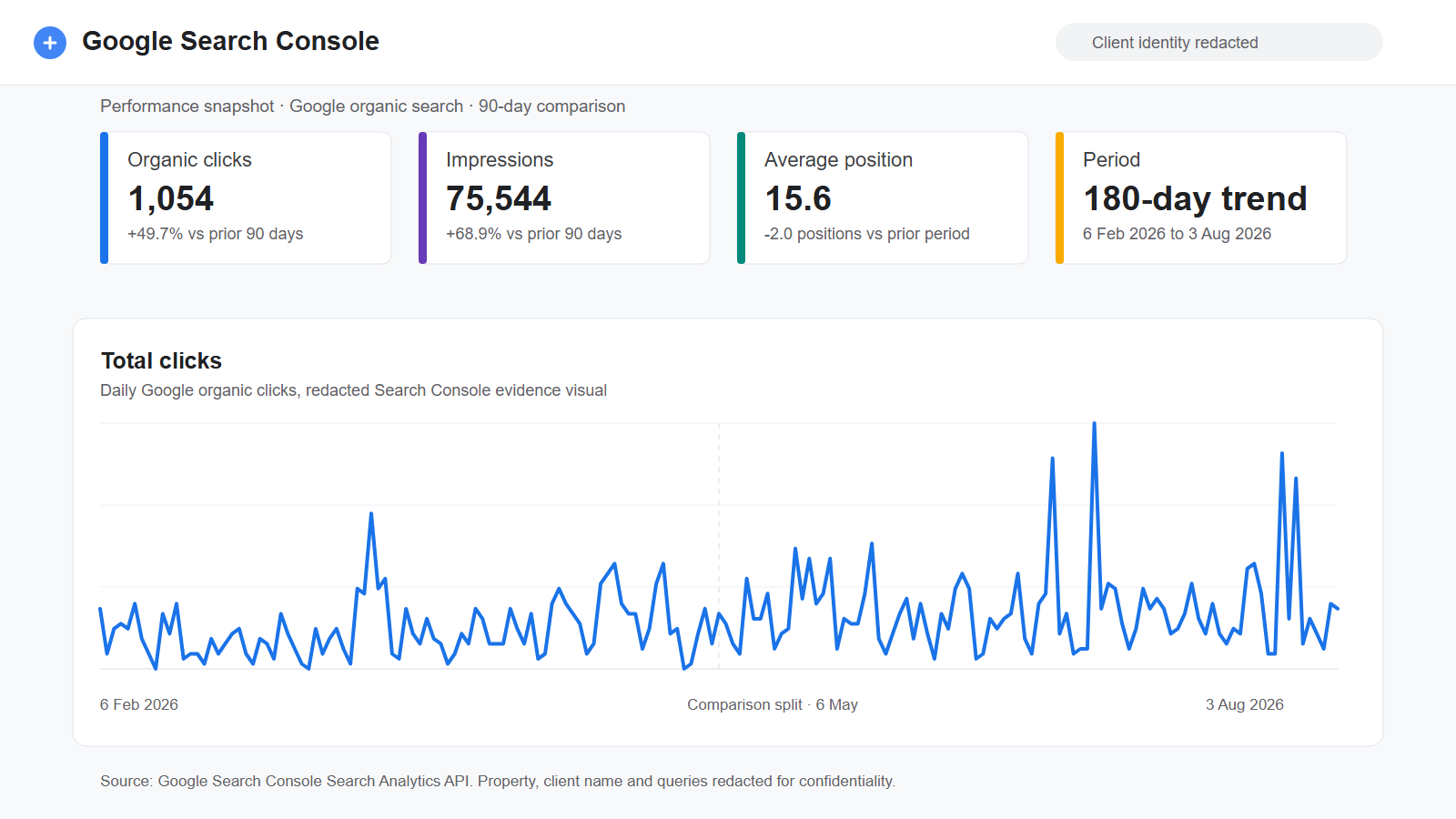The image size is (1456, 819).
Task: Click the orange accent bar on Period card
Action: tap(1059, 198)
